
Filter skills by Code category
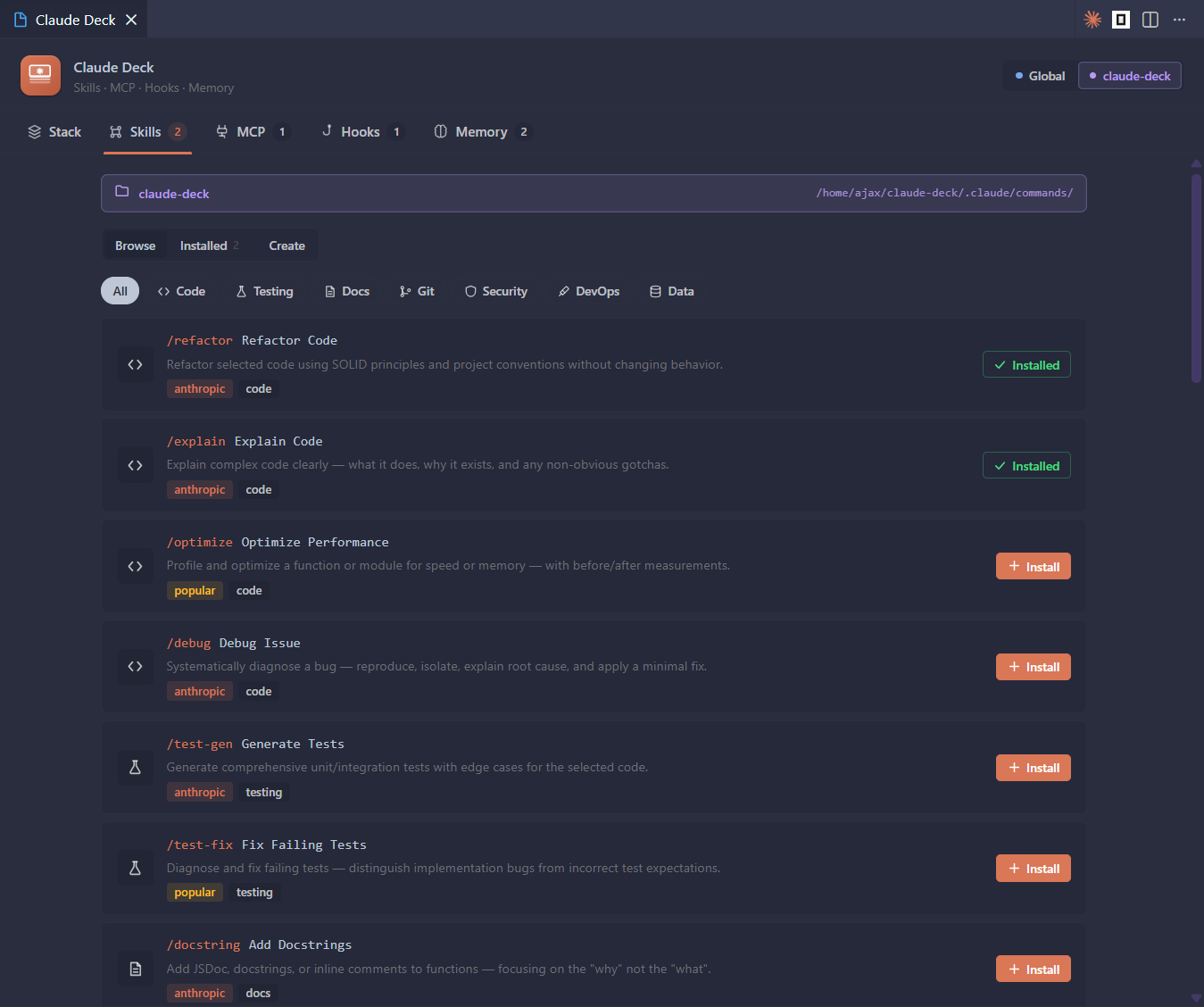coord(181,291)
